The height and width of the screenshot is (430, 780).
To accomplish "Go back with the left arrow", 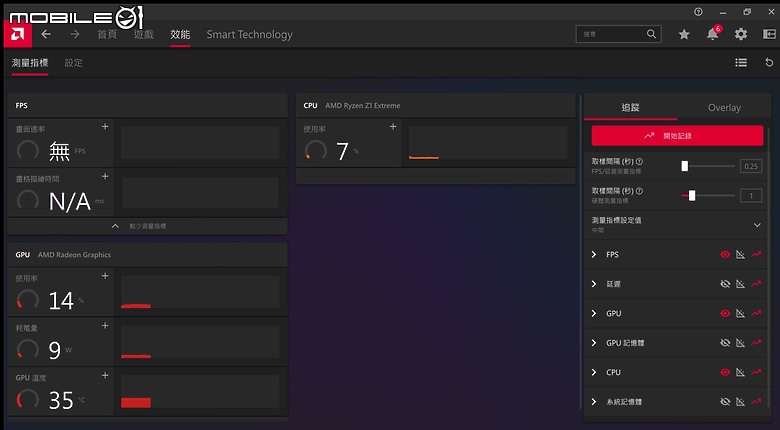I will coord(46,34).
